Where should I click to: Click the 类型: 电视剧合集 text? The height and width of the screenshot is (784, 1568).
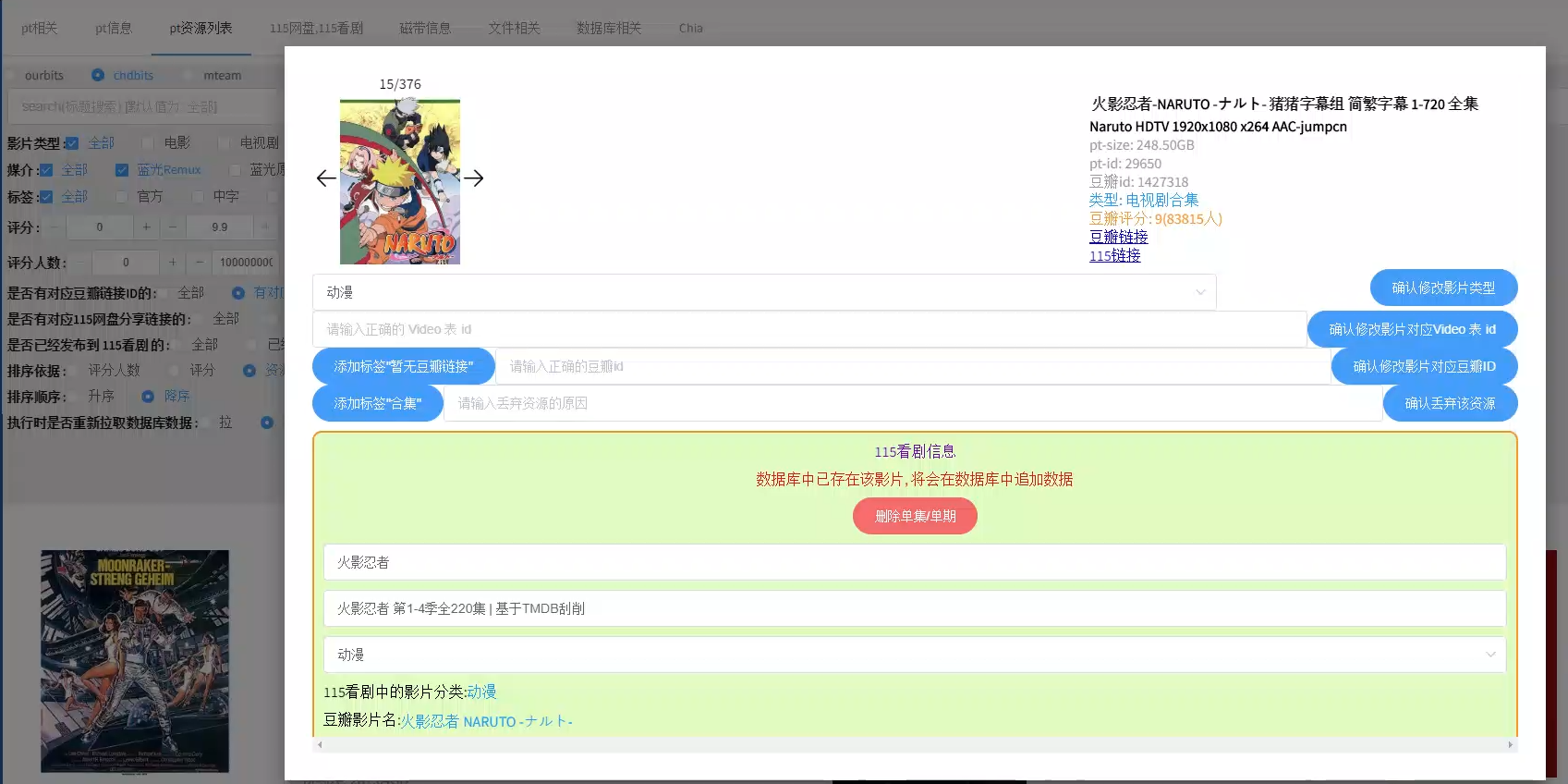[x=1144, y=200]
